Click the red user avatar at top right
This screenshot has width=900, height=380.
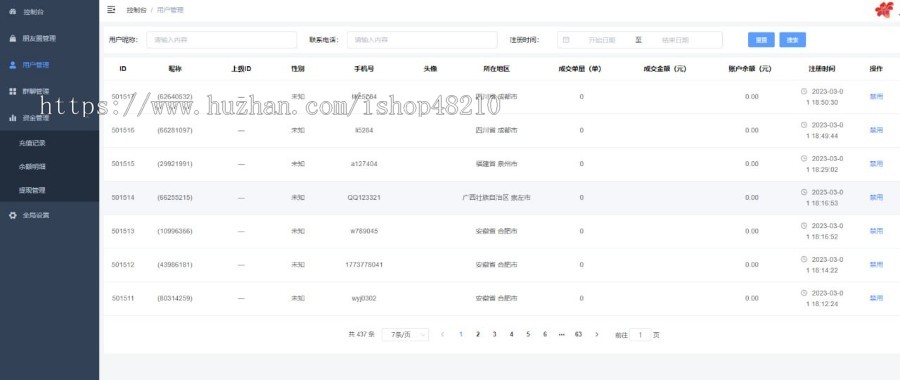pyautogui.click(x=885, y=10)
